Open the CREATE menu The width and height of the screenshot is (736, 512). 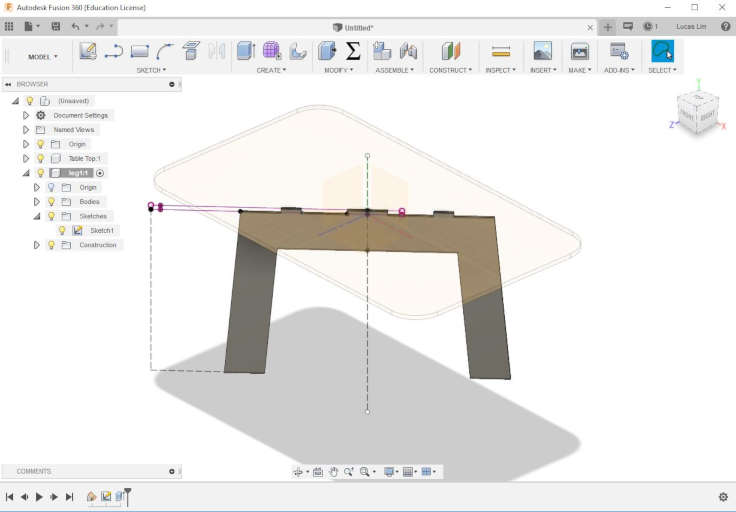pos(271,70)
